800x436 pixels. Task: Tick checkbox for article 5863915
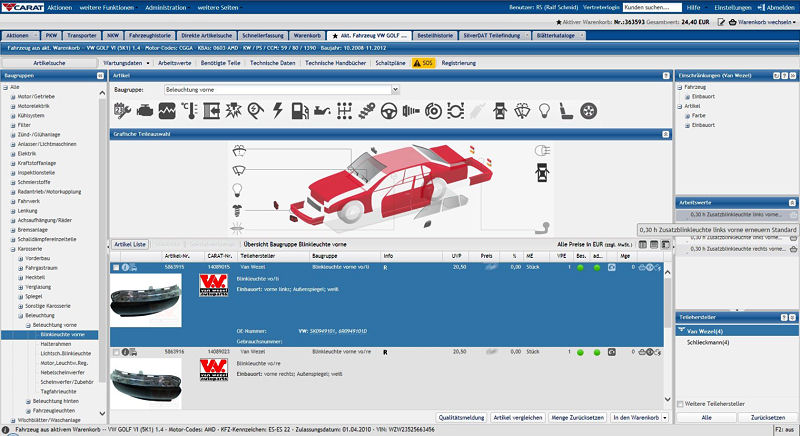[x=116, y=267]
